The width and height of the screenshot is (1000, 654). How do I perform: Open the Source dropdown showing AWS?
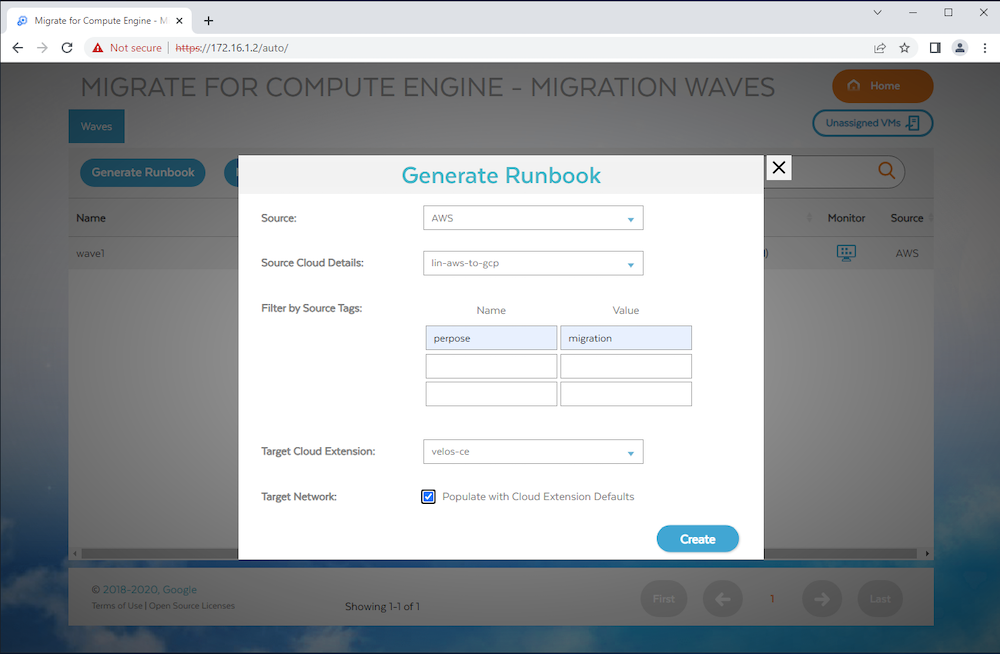(x=533, y=218)
